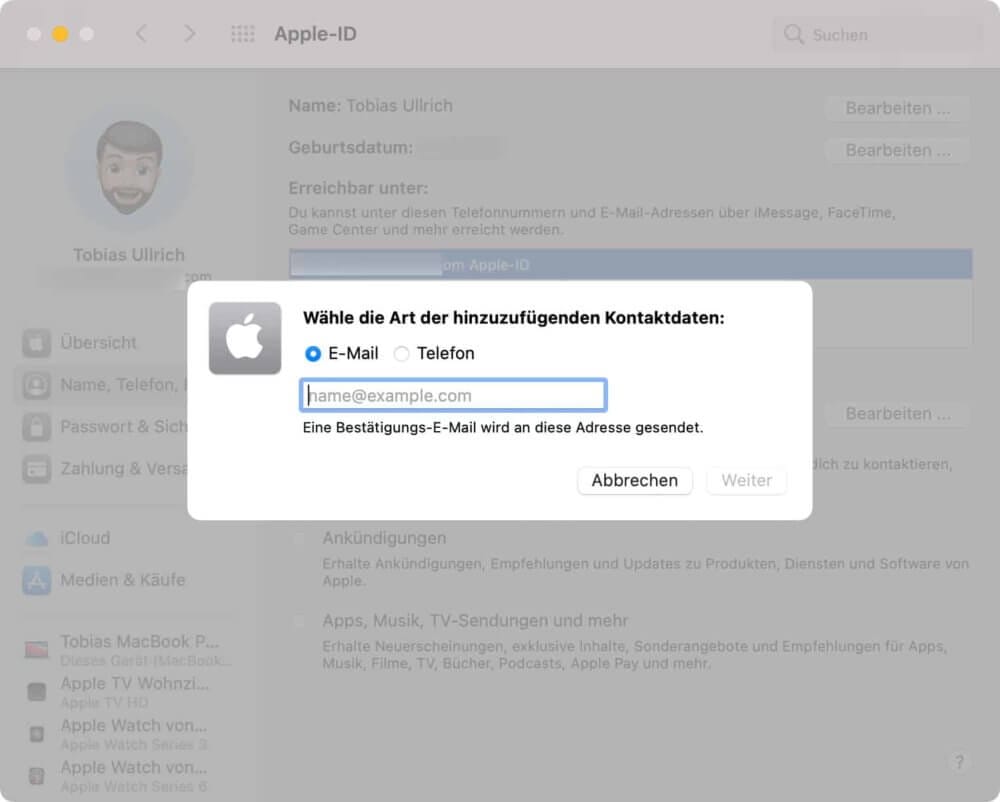Click the Apple logo in the dialog
The image size is (1000, 802).
click(245, 338)
